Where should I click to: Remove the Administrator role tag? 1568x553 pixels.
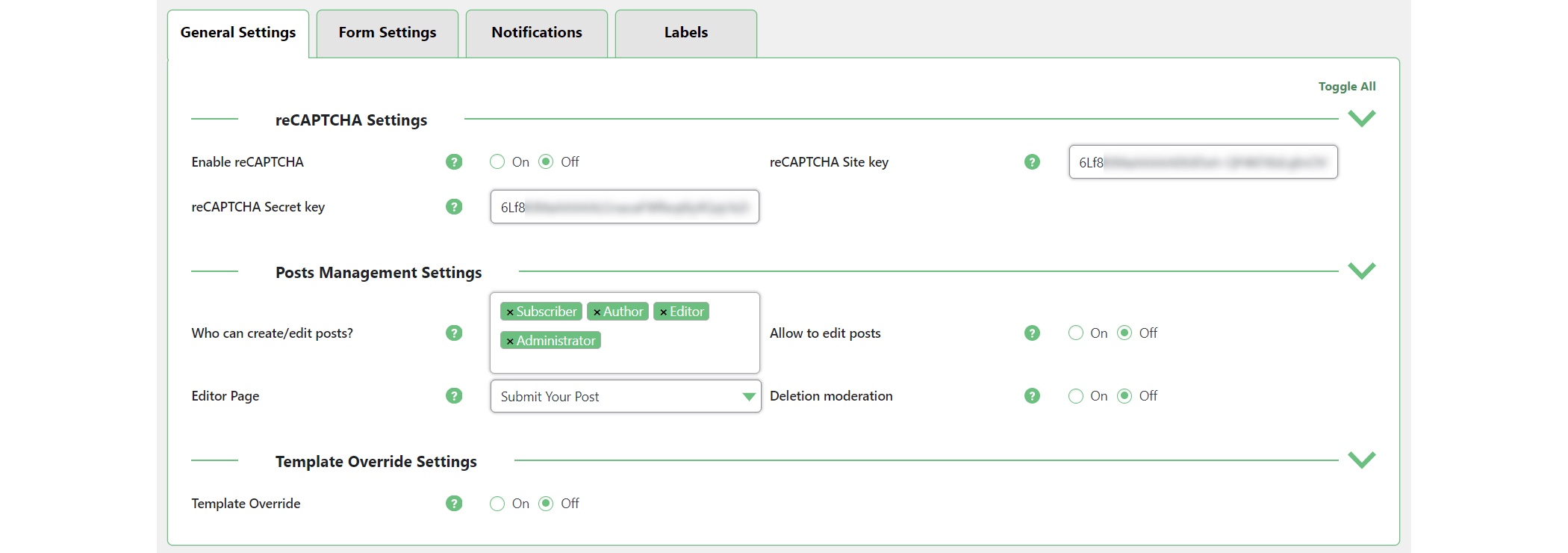point(510,342)
